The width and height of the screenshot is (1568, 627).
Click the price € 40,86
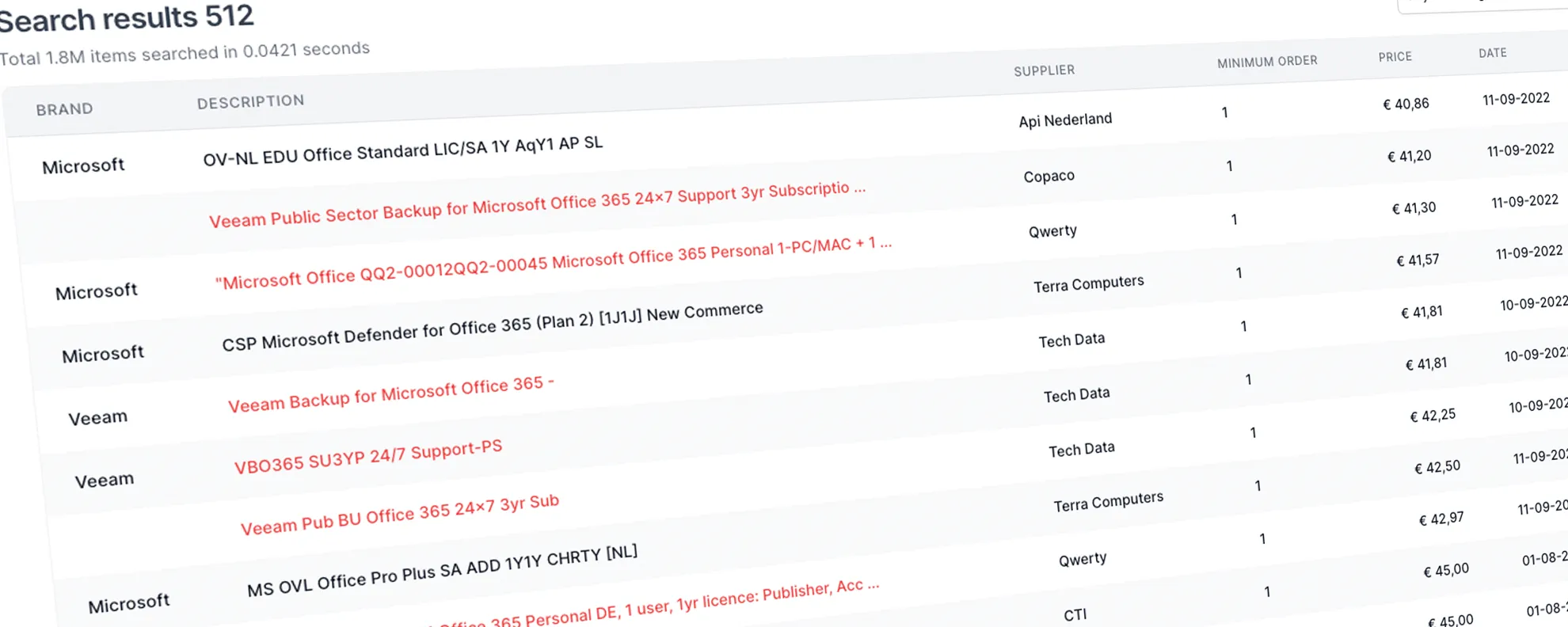(x=1406, y=104)
